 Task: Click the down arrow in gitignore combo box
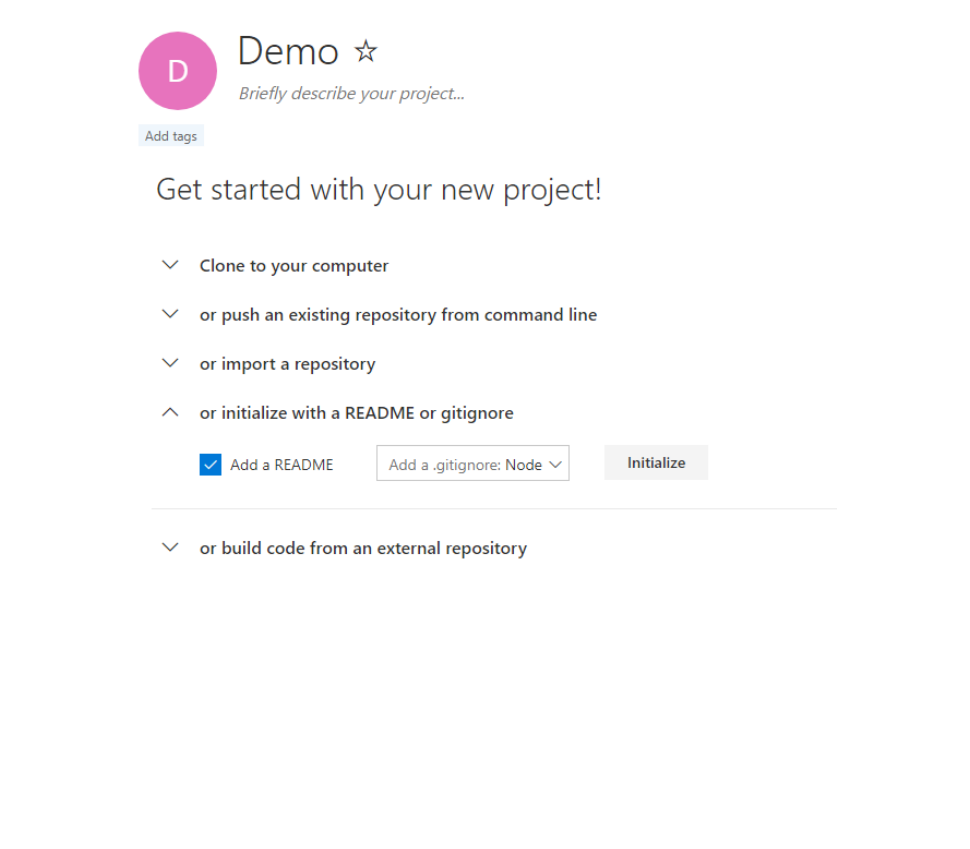click(556, 464)
